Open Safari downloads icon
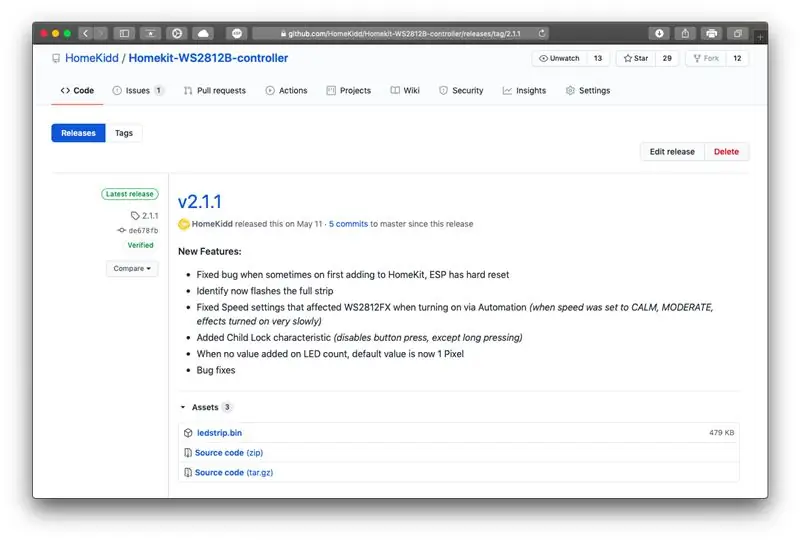This screenshot has height=541, width=800. 659,34
